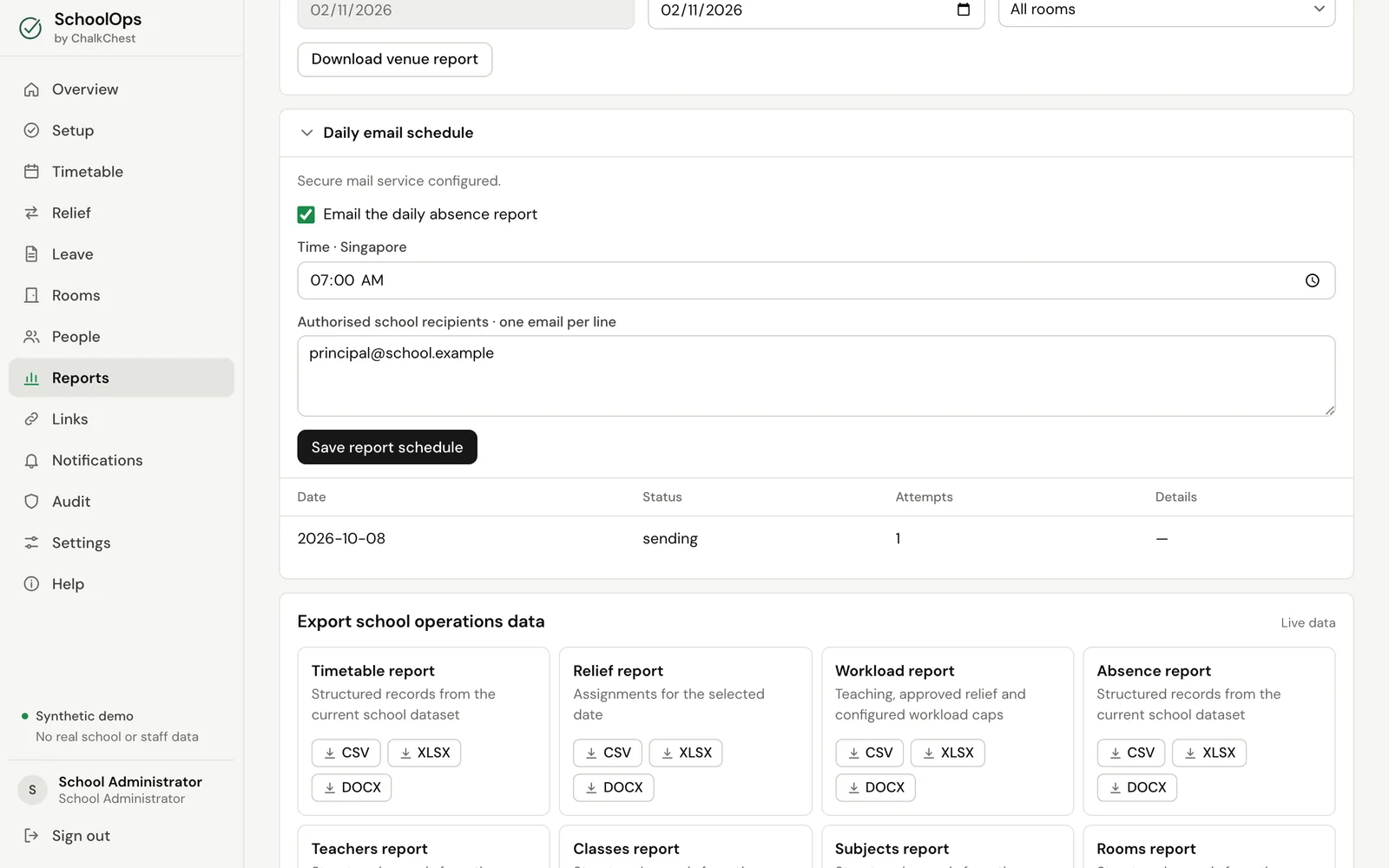Download Workload report as CSV

tap(870, 753)
